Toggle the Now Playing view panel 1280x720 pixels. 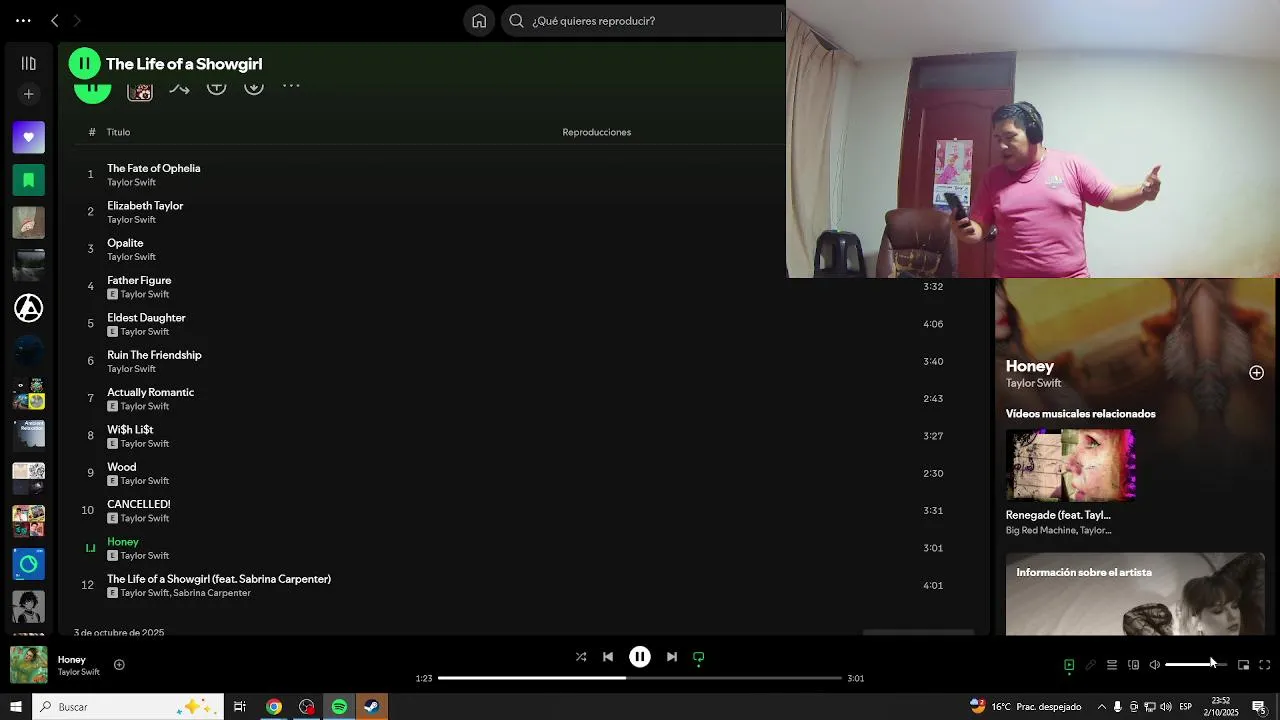coord(1069,665)
